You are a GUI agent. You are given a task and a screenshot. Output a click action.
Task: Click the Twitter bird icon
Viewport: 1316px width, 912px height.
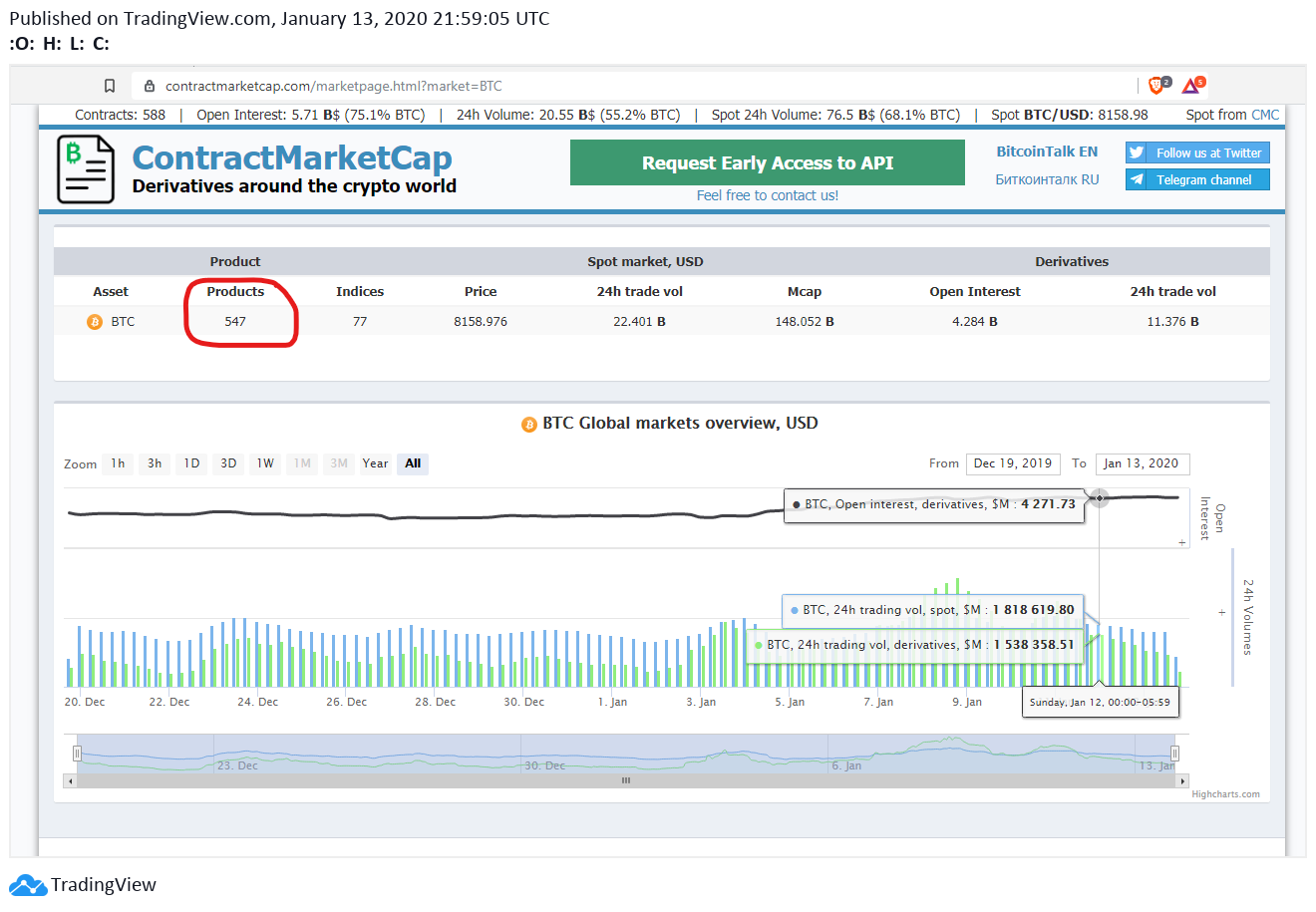(1136, 152)
